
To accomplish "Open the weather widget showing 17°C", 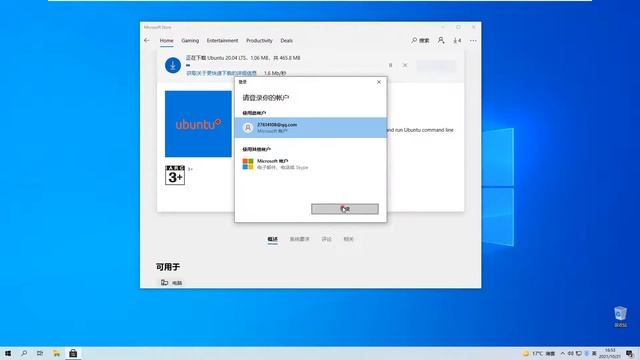I will (x=539, y=353).
